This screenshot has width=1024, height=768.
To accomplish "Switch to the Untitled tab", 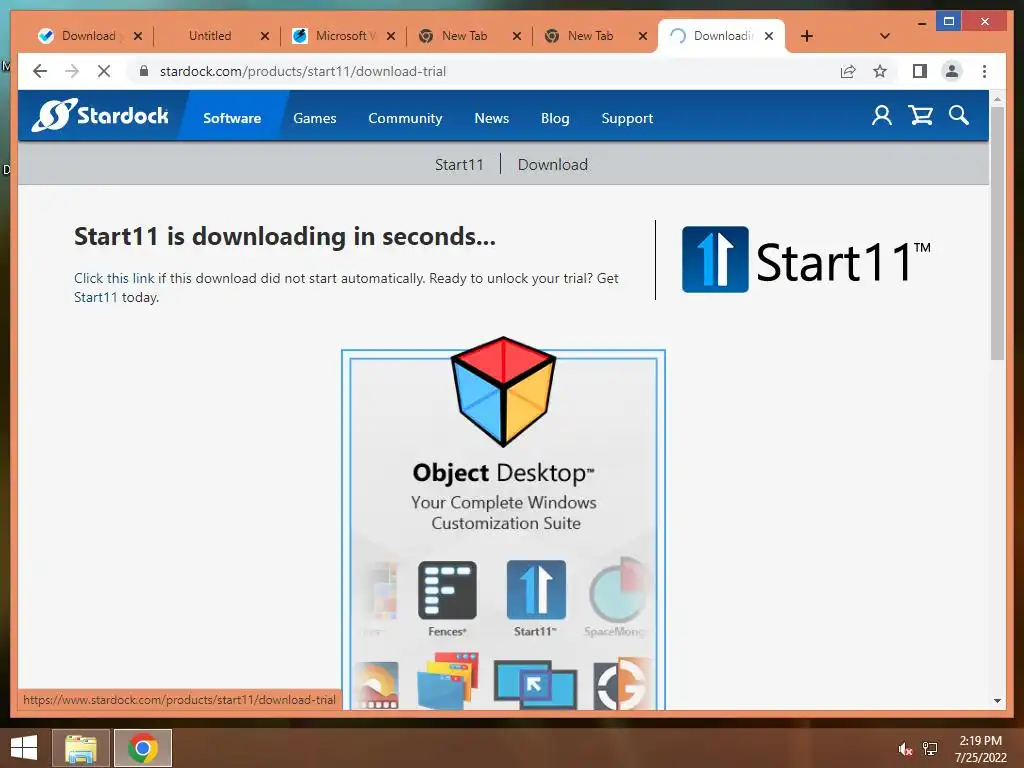I will click(209, 36).
